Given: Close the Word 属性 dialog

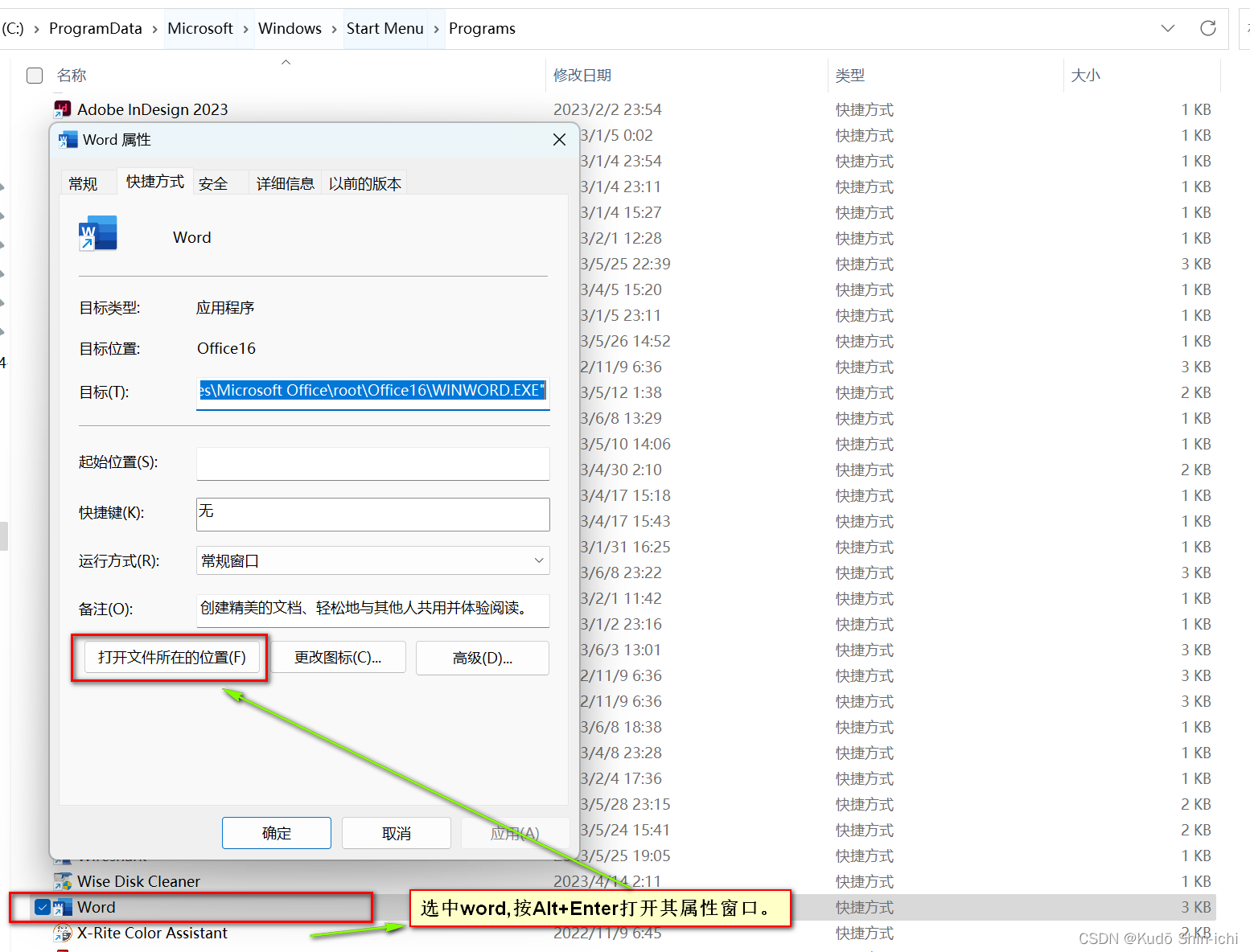Looking at the screenshot, I should pyautogui.click(x=560, y=140).
